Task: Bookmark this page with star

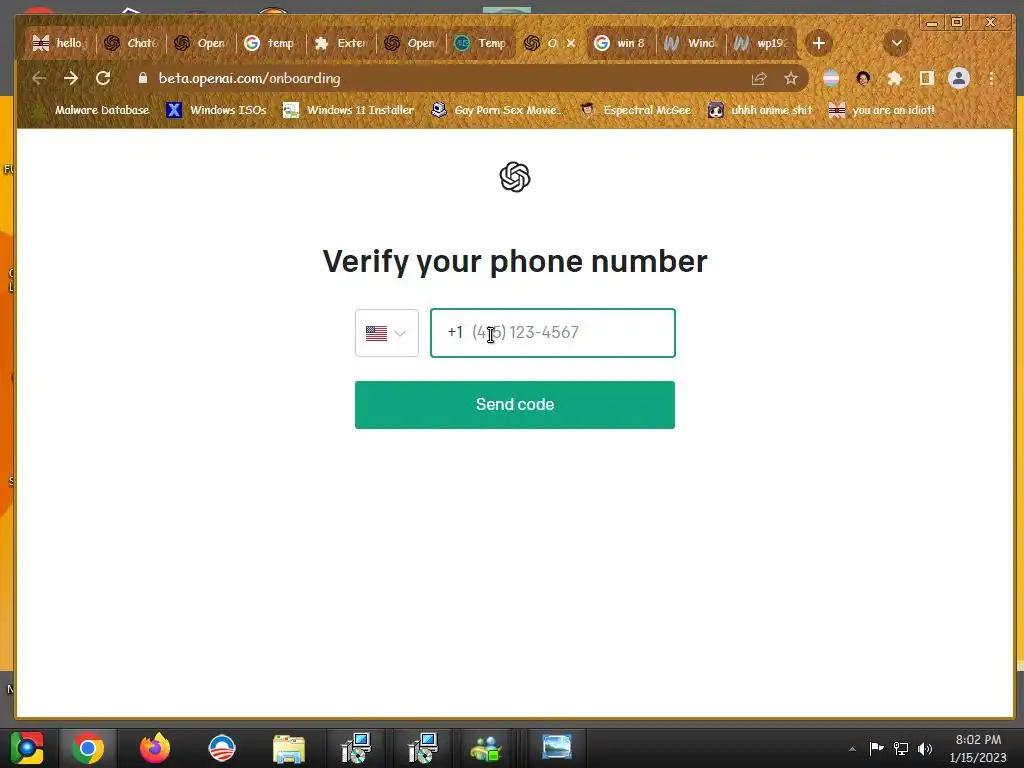Action: (791, 79)
